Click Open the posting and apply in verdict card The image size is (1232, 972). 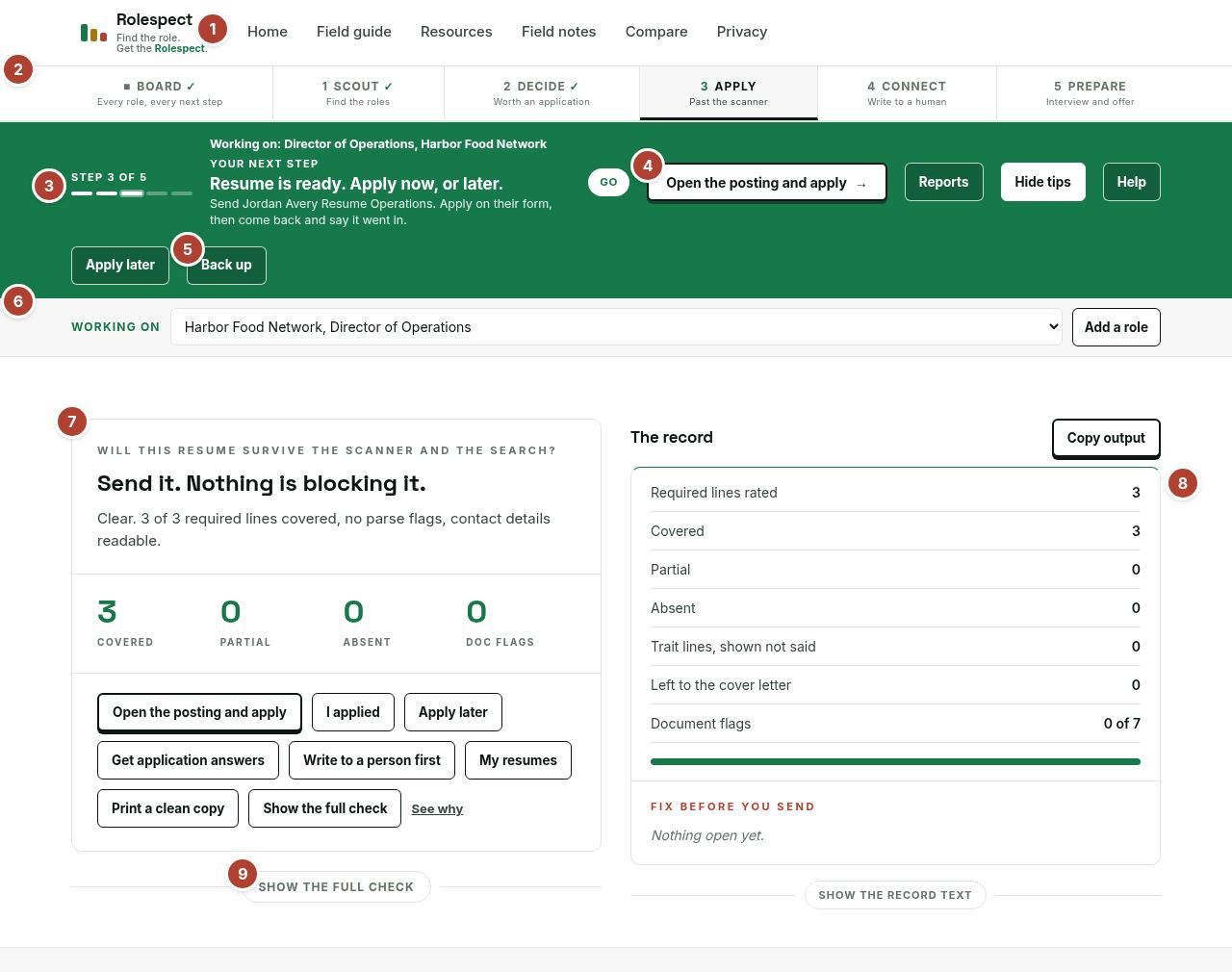(x=199, y=712)
